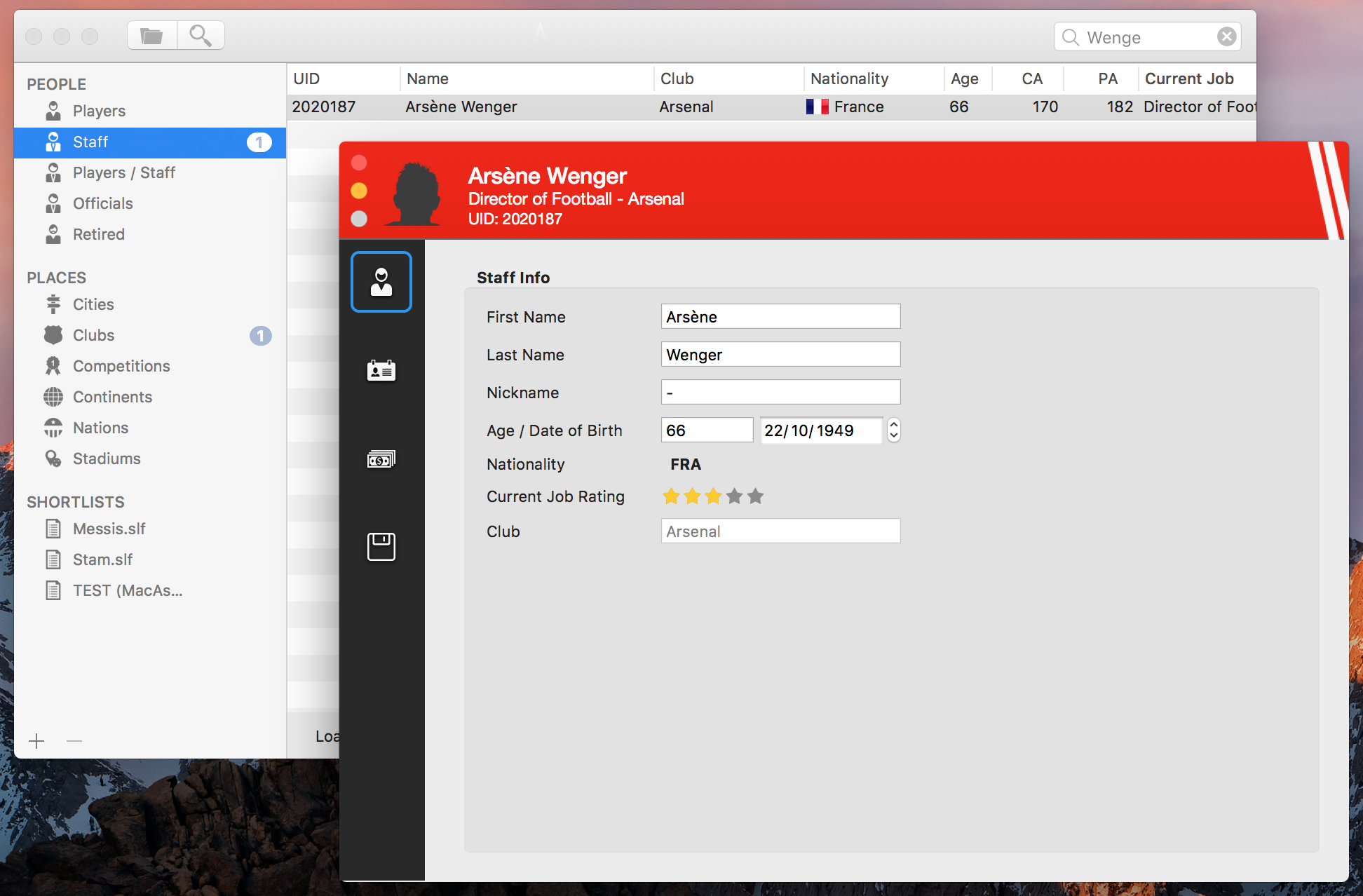1363x896 pixels.
Task: Sort by the Current Job column header
Action: point(1198,79)
